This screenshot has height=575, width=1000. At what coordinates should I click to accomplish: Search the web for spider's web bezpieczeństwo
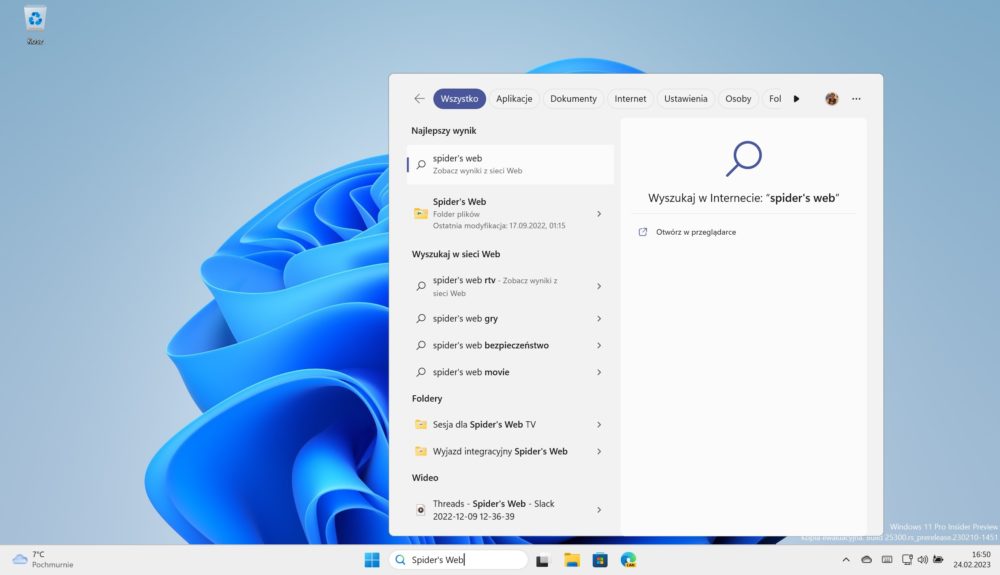tap(510, 345)
